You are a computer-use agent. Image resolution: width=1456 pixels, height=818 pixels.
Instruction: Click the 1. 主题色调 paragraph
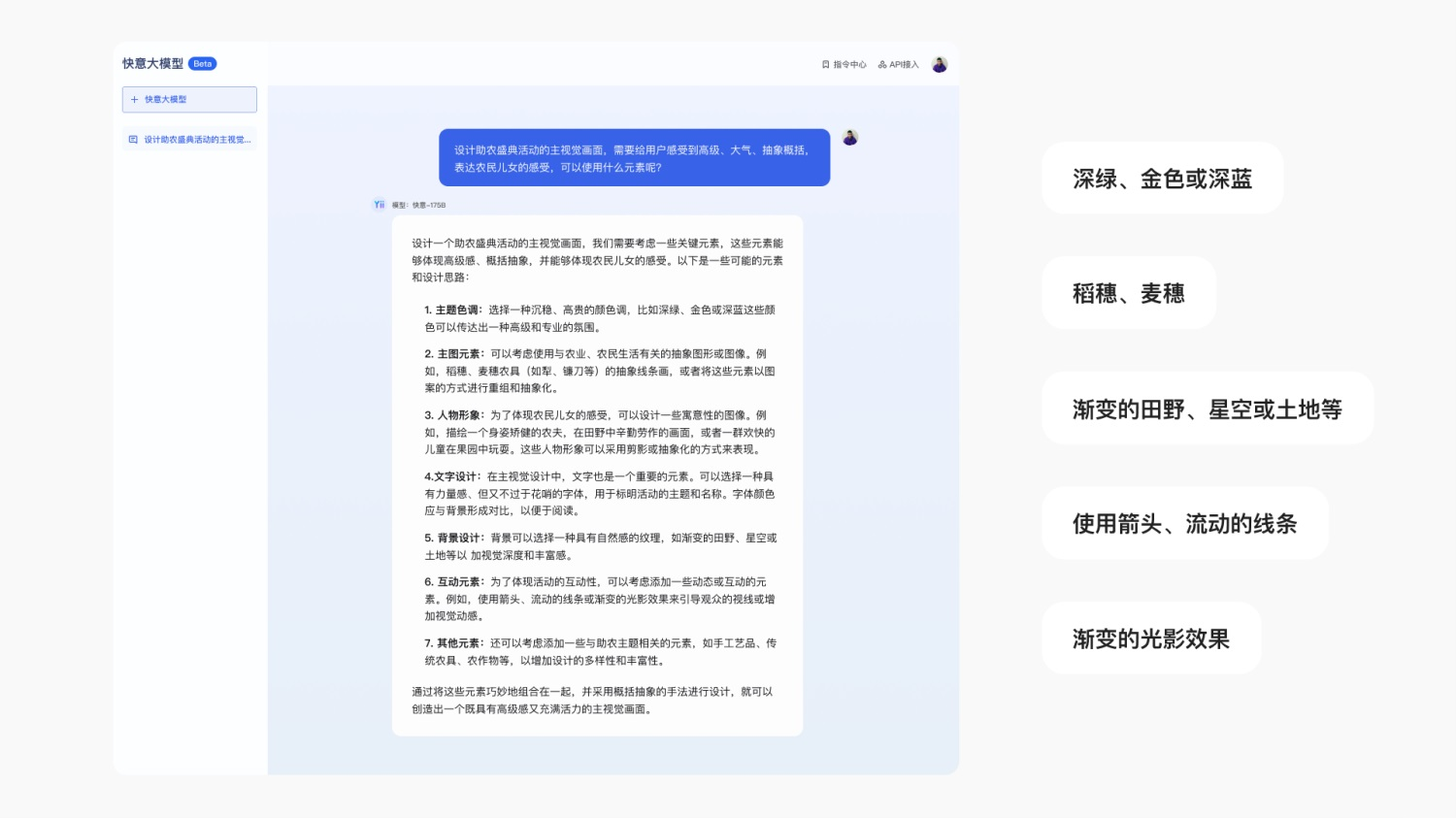pyautogui.click(x=600, y=318)
